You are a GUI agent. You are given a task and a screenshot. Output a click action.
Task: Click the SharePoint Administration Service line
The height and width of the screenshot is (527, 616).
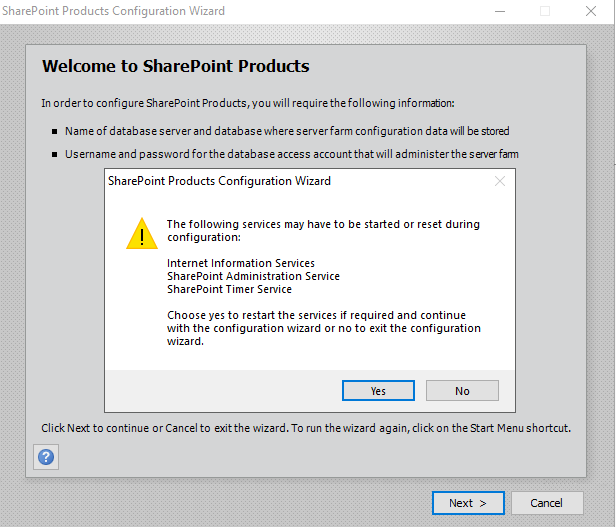[253, 276]
